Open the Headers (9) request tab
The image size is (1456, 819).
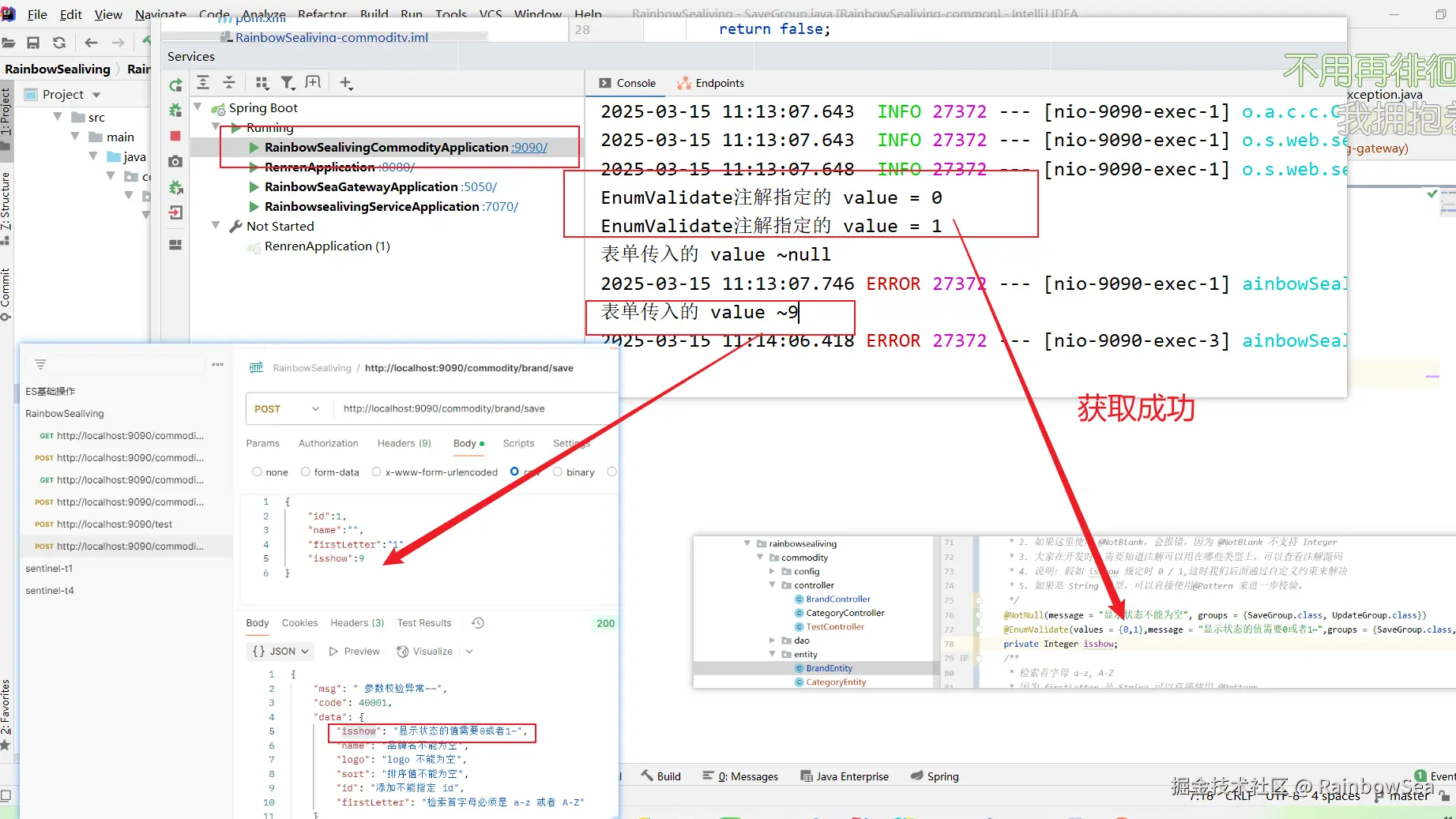click(404, 444)
